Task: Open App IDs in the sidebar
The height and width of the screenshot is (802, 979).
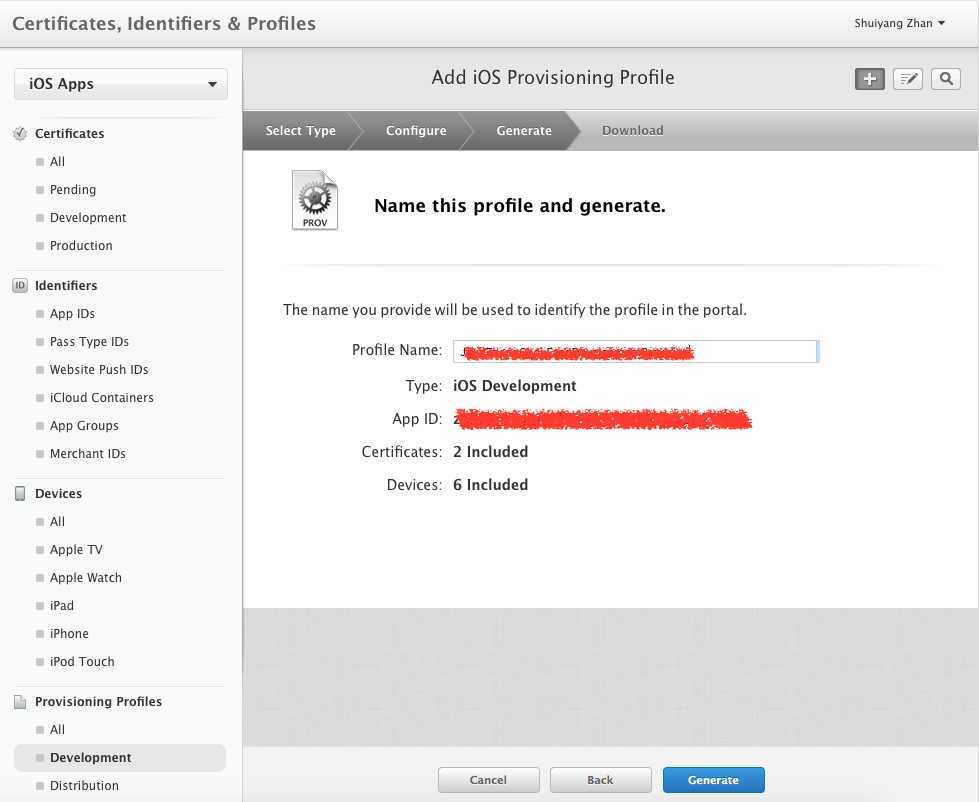Action: (x=72, y=313)
